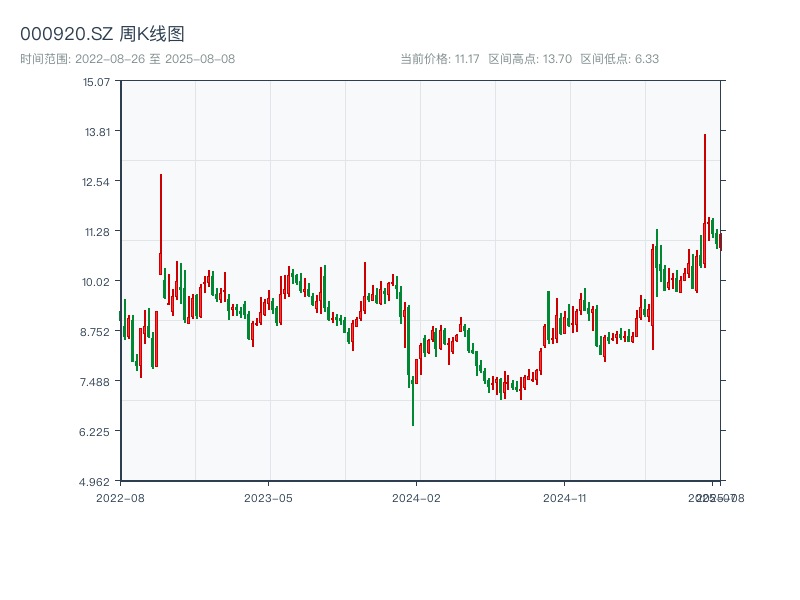The width and height of the screenshot is (800, 600).
Task: Click the 11.28 y-axis tick label
Action: point(96,231)
